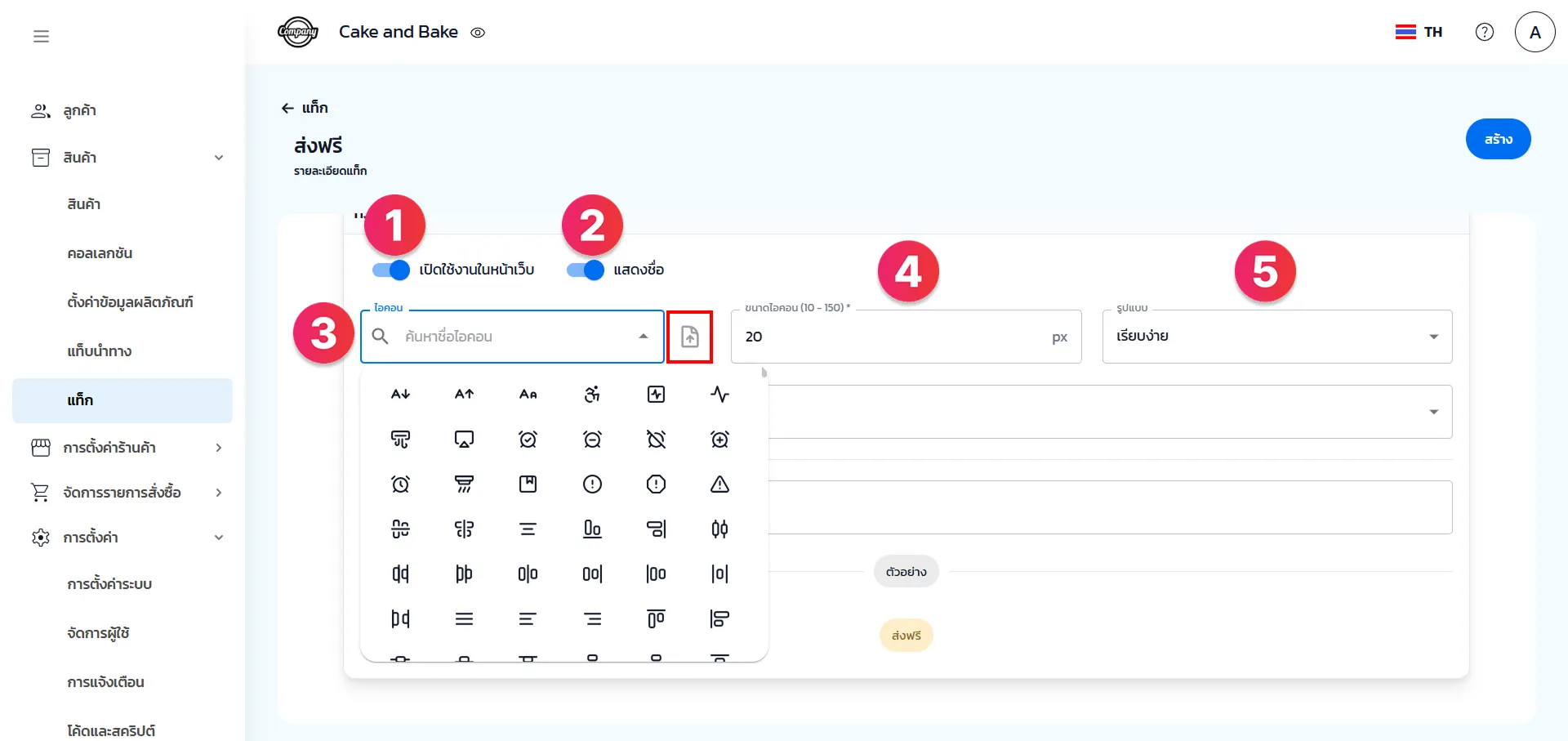Click the icon size px field
Viewport: 1568px width, 741px height.
[x=894, y=337]
